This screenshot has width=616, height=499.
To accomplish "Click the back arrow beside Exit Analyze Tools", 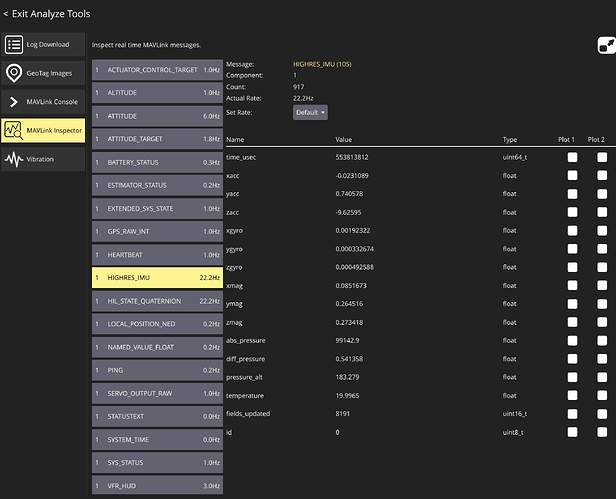I will click(x=7, y=14).
